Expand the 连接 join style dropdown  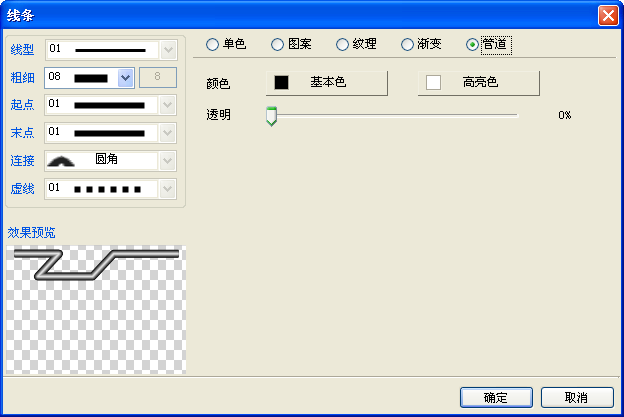point(168,161)
